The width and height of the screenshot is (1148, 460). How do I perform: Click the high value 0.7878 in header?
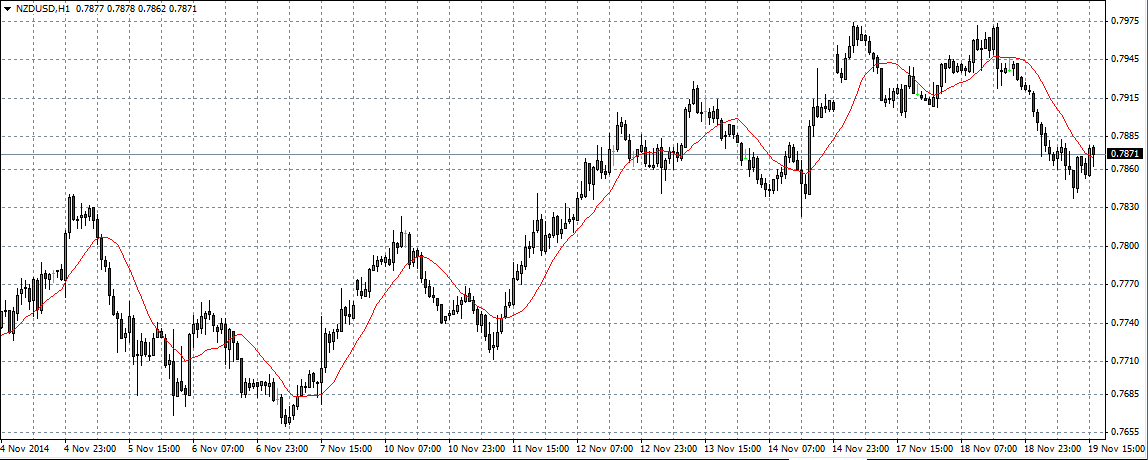pyautogui.click(x=122, y=9)
